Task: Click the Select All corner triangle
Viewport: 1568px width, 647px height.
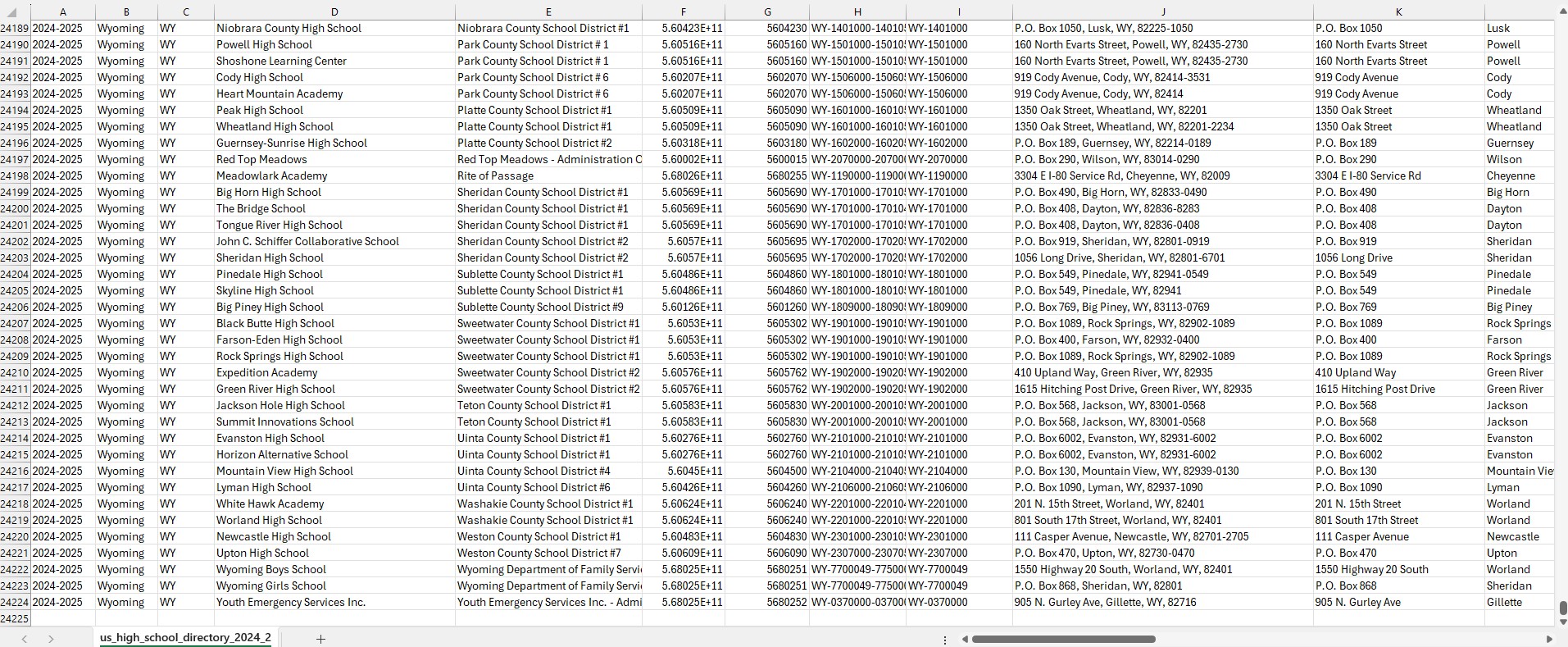Action: [11, 12]
